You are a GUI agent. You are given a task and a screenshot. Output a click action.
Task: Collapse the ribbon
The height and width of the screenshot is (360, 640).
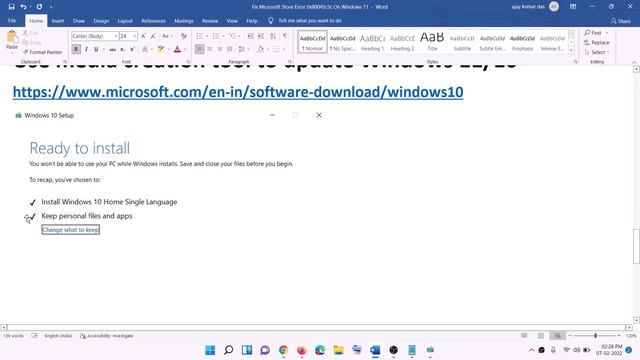click(x=634, y=62)
